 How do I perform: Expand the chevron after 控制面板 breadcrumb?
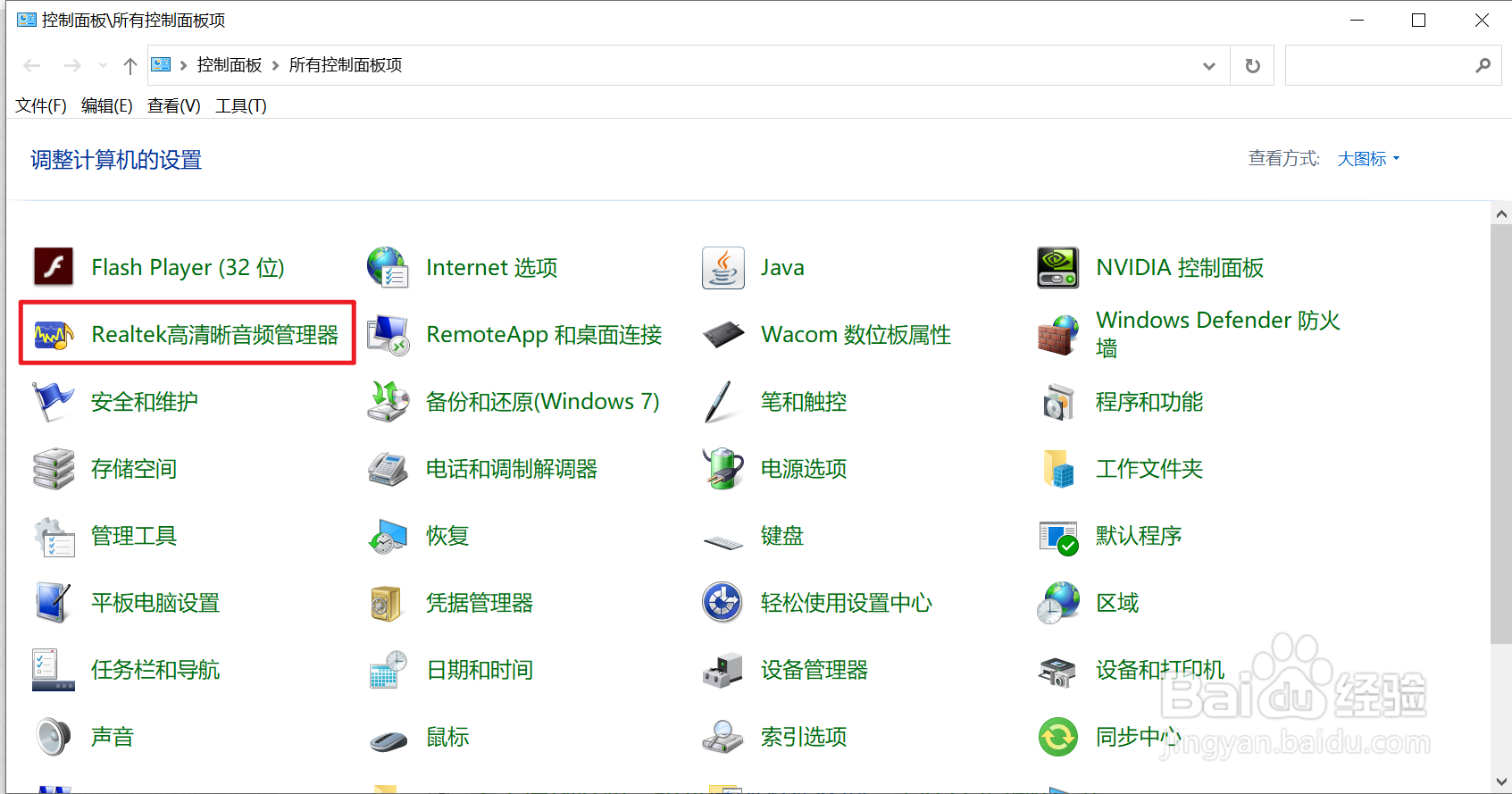pos(275,65)
